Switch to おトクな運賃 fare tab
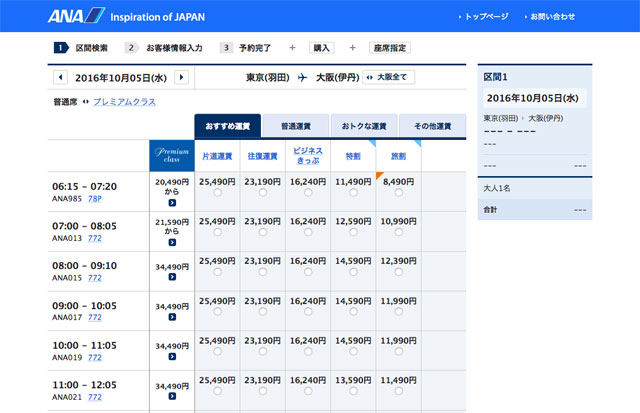This screenshot has height=413, width=640. pos(363,126)
